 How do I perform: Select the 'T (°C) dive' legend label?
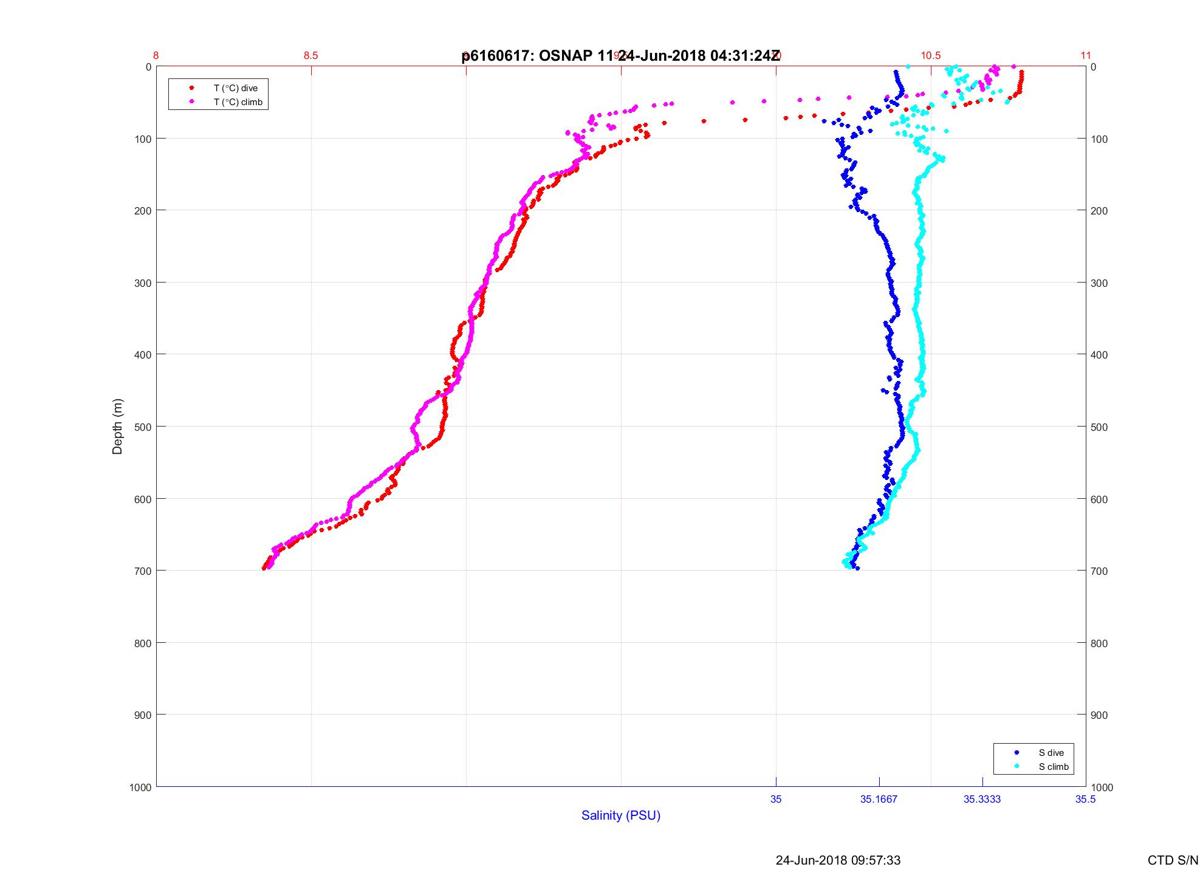[x=235, y=88]
